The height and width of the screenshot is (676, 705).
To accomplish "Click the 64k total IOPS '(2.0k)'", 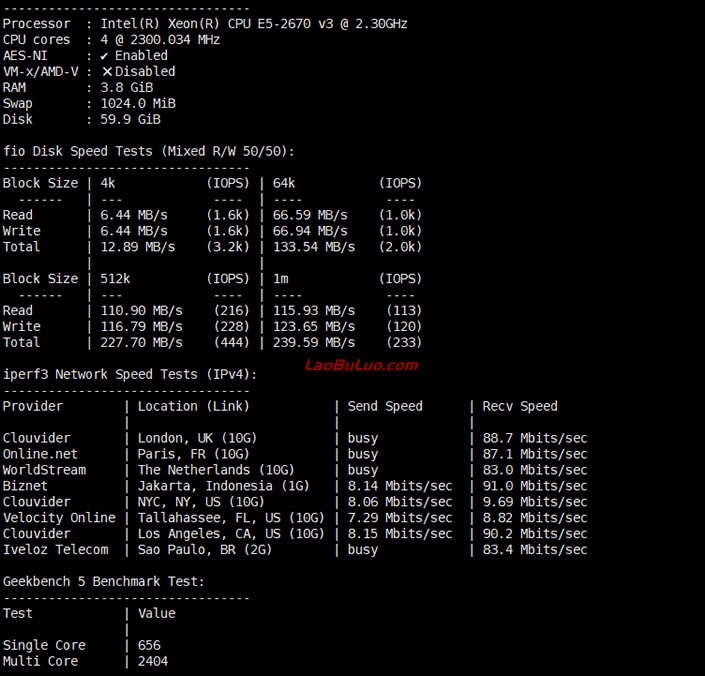I will pos(400,247).
